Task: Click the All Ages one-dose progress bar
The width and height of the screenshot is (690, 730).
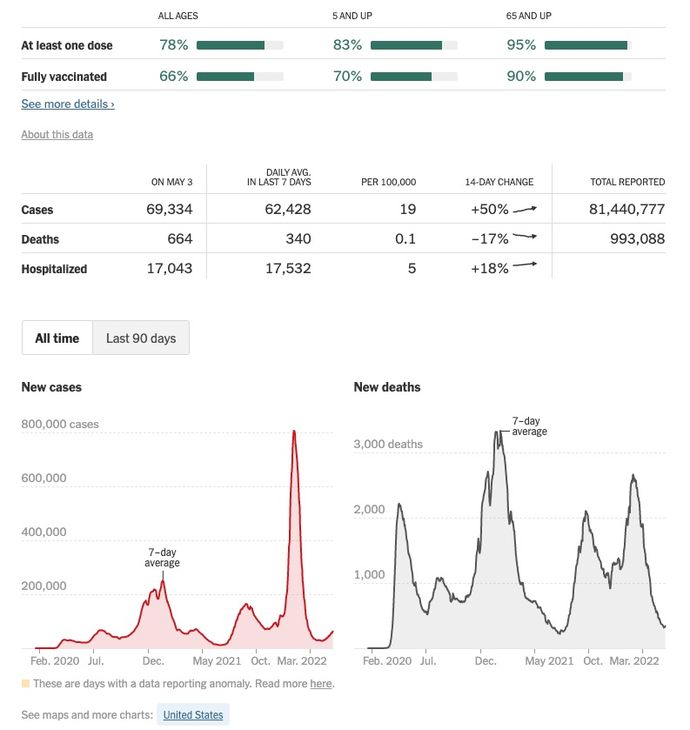Action: pos(240,45)
